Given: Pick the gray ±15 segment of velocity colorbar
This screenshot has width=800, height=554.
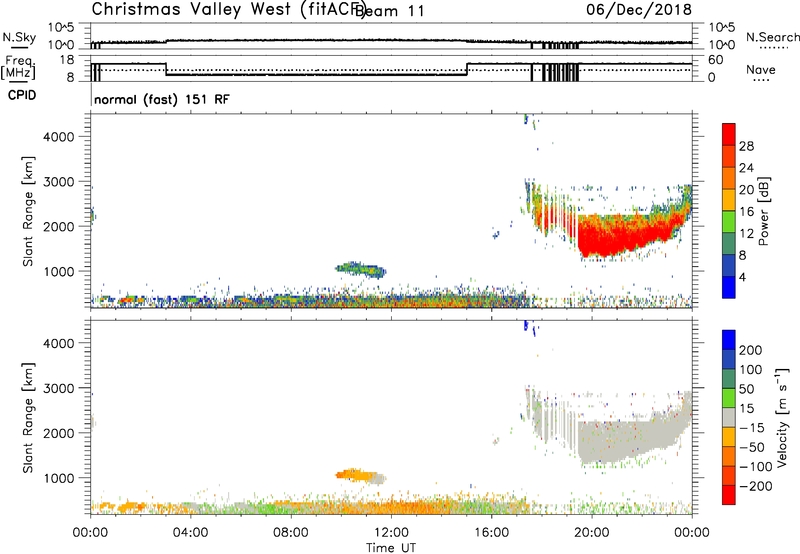Looking at the screenshot, I should tap(729, 418).
